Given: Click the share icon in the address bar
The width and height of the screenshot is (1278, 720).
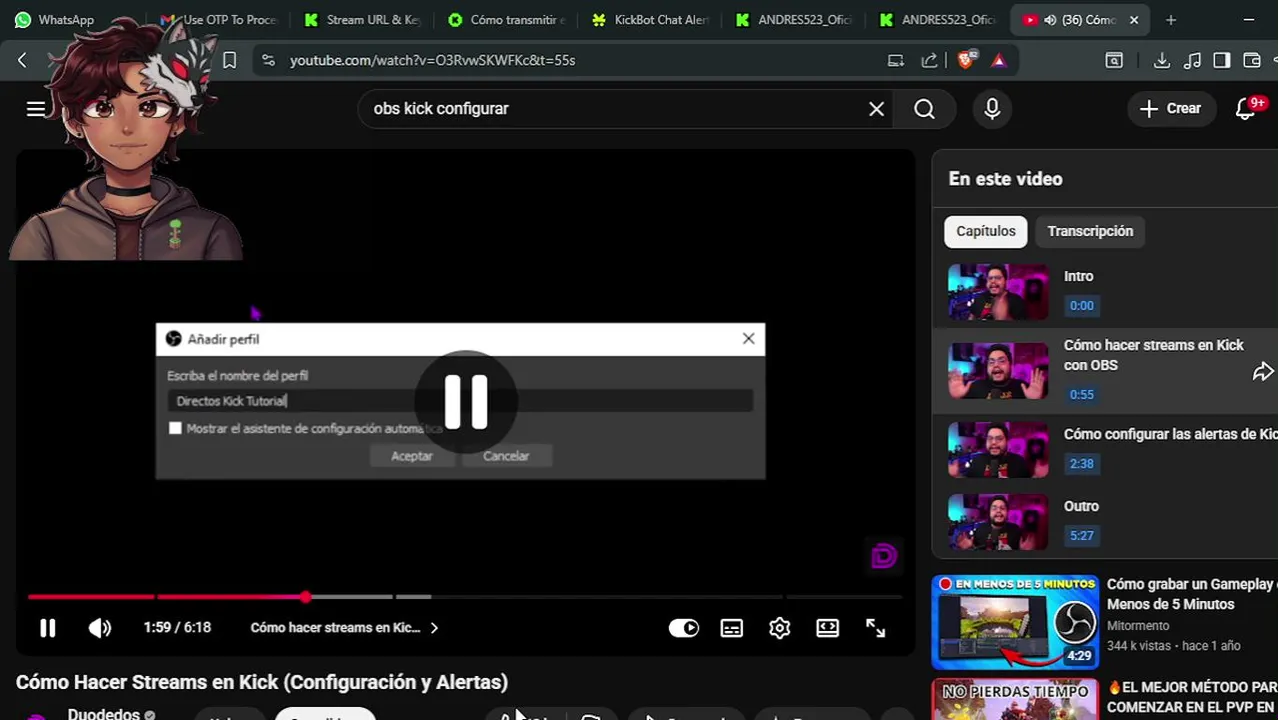Looking at the screenshot, I should [929, 60].
